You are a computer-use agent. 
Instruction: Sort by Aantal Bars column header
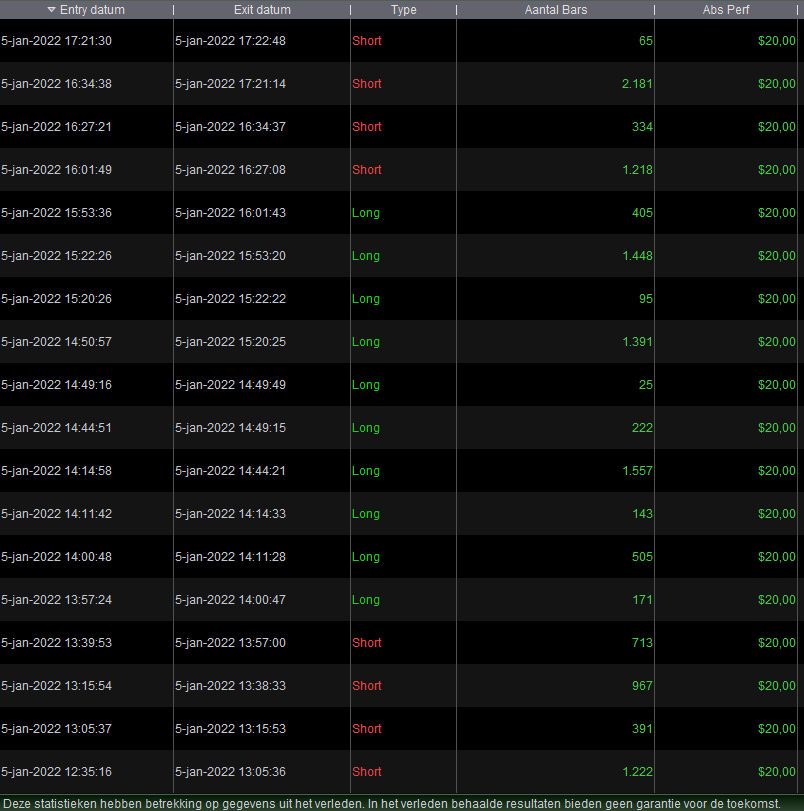pyautogui.click(x=556, y=10)
